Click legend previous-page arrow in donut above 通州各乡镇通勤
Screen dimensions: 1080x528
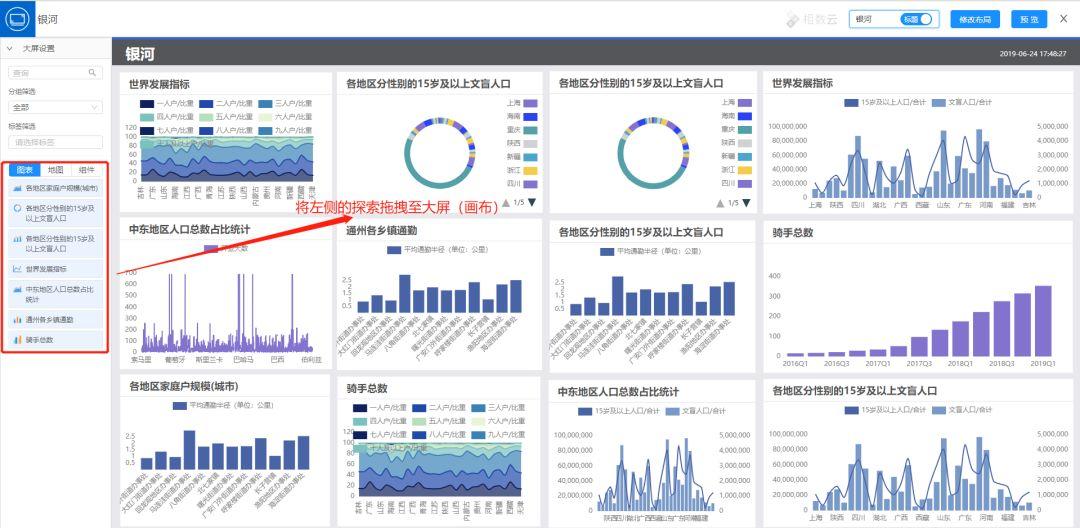pos(506,202)
